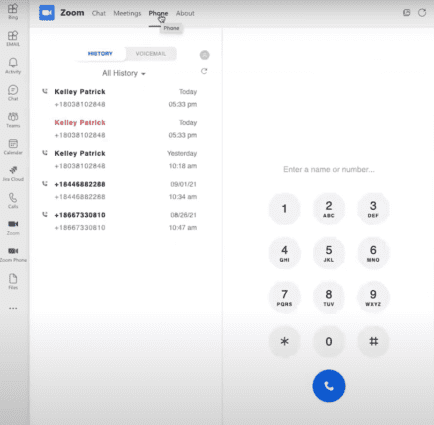This screenshot has width=434, height=425.
Task: Open Calls in the sidebar
Action: (13, 201)
